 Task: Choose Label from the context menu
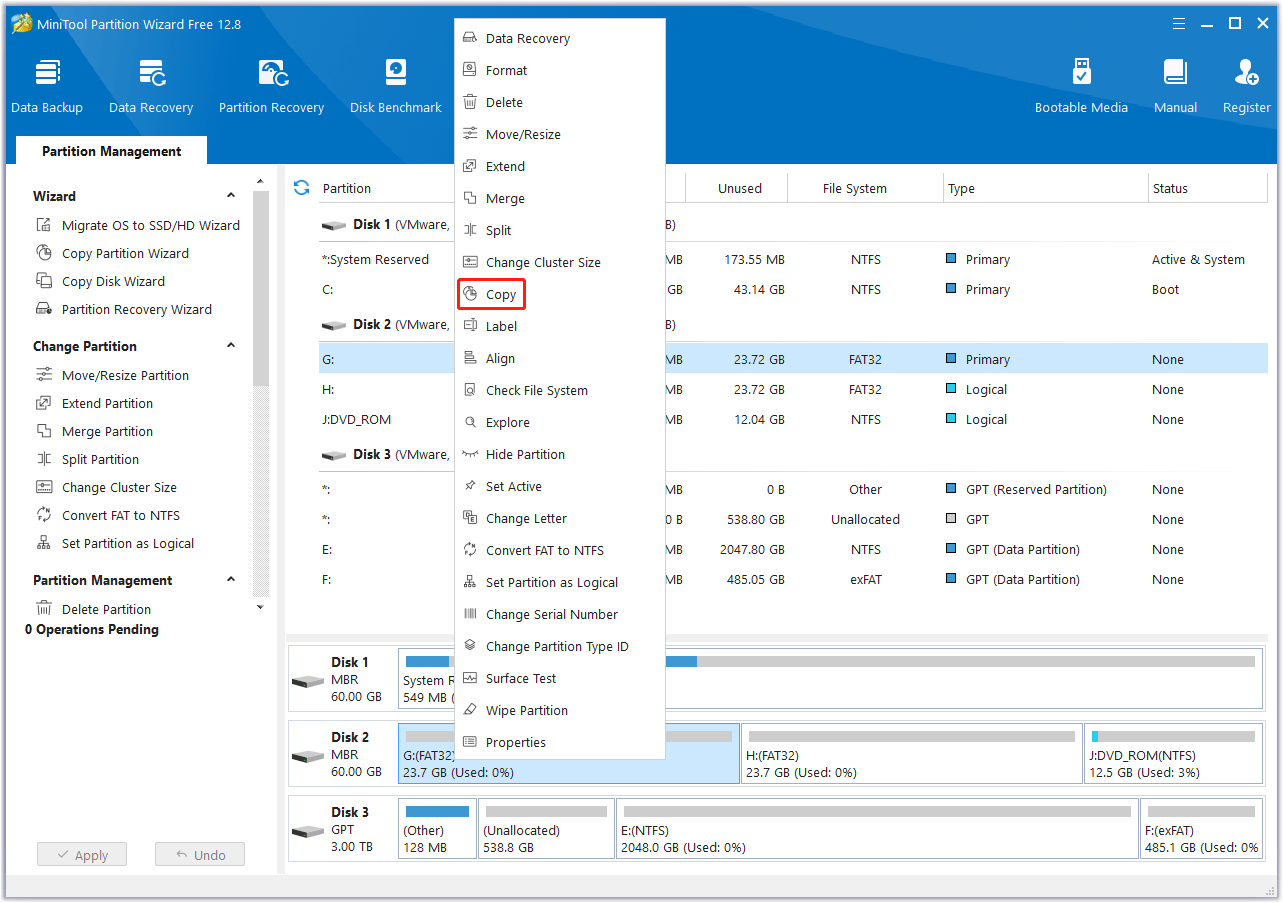tap(560, 326)
